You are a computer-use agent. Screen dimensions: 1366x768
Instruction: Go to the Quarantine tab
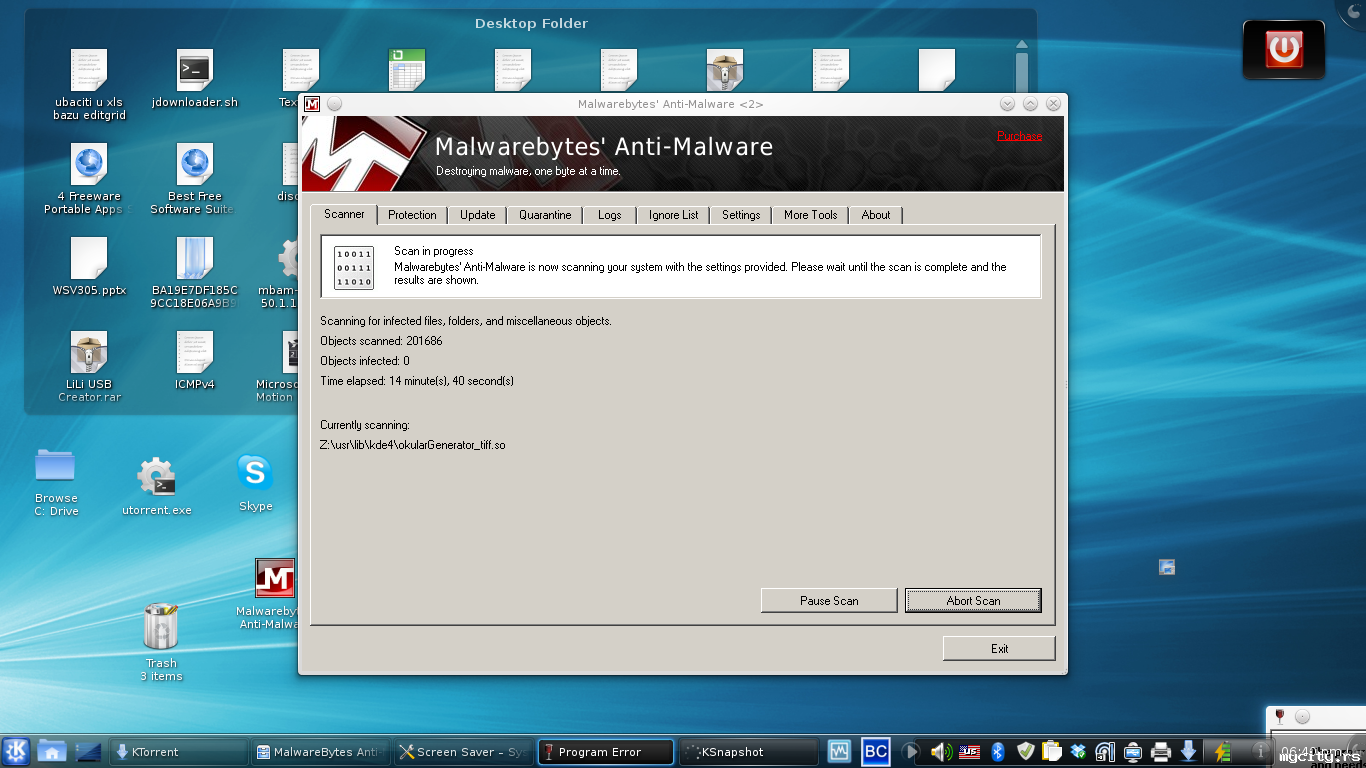545,215
